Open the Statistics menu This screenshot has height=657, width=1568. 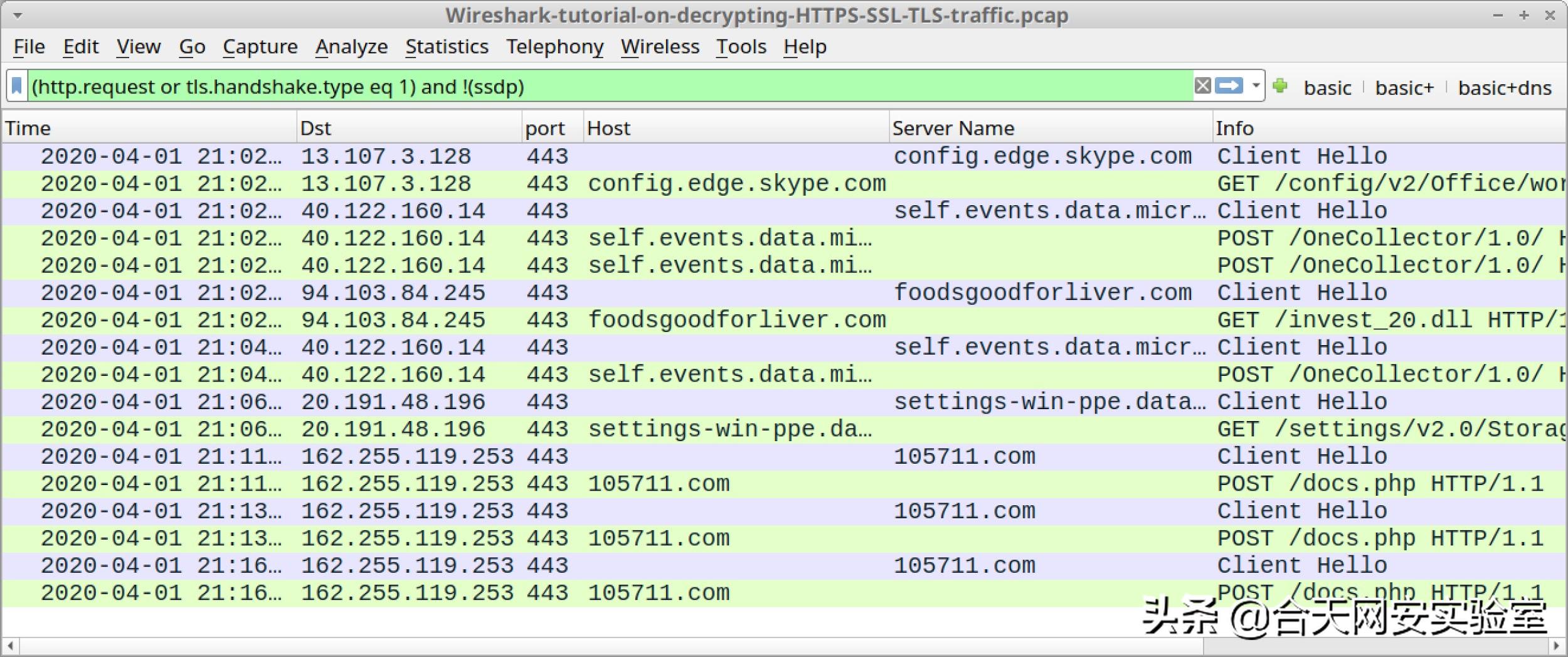click(446, 47)
